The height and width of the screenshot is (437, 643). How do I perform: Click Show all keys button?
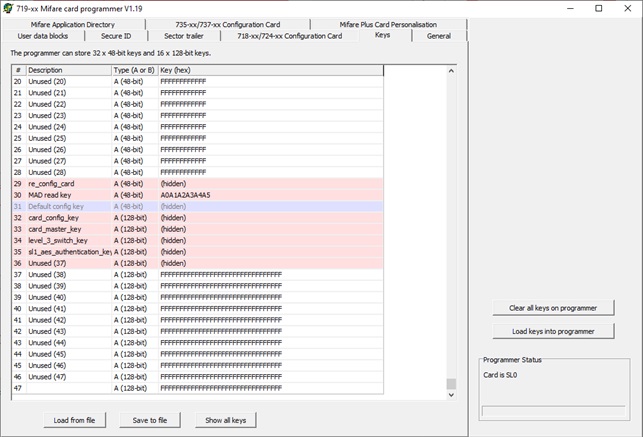point(226,420)
